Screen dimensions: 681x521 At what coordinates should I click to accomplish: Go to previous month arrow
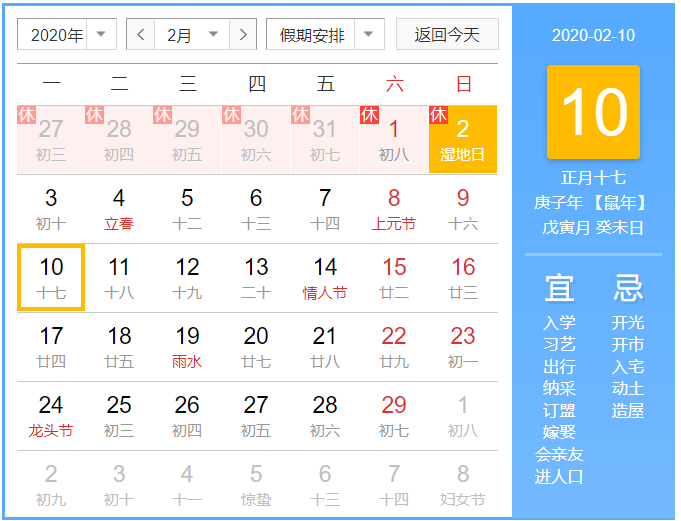coord(140,35)
